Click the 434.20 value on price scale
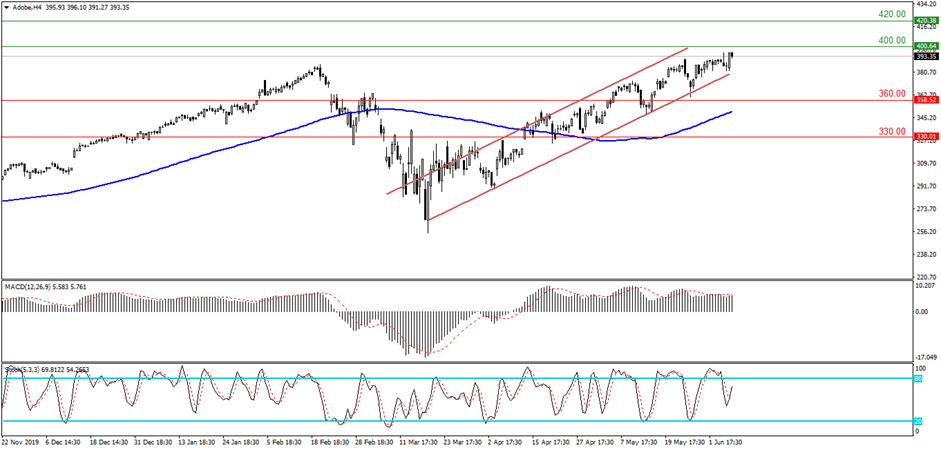The width and height of the screenshot is (941, 450). pyautogui.click(x=926, y=4)
